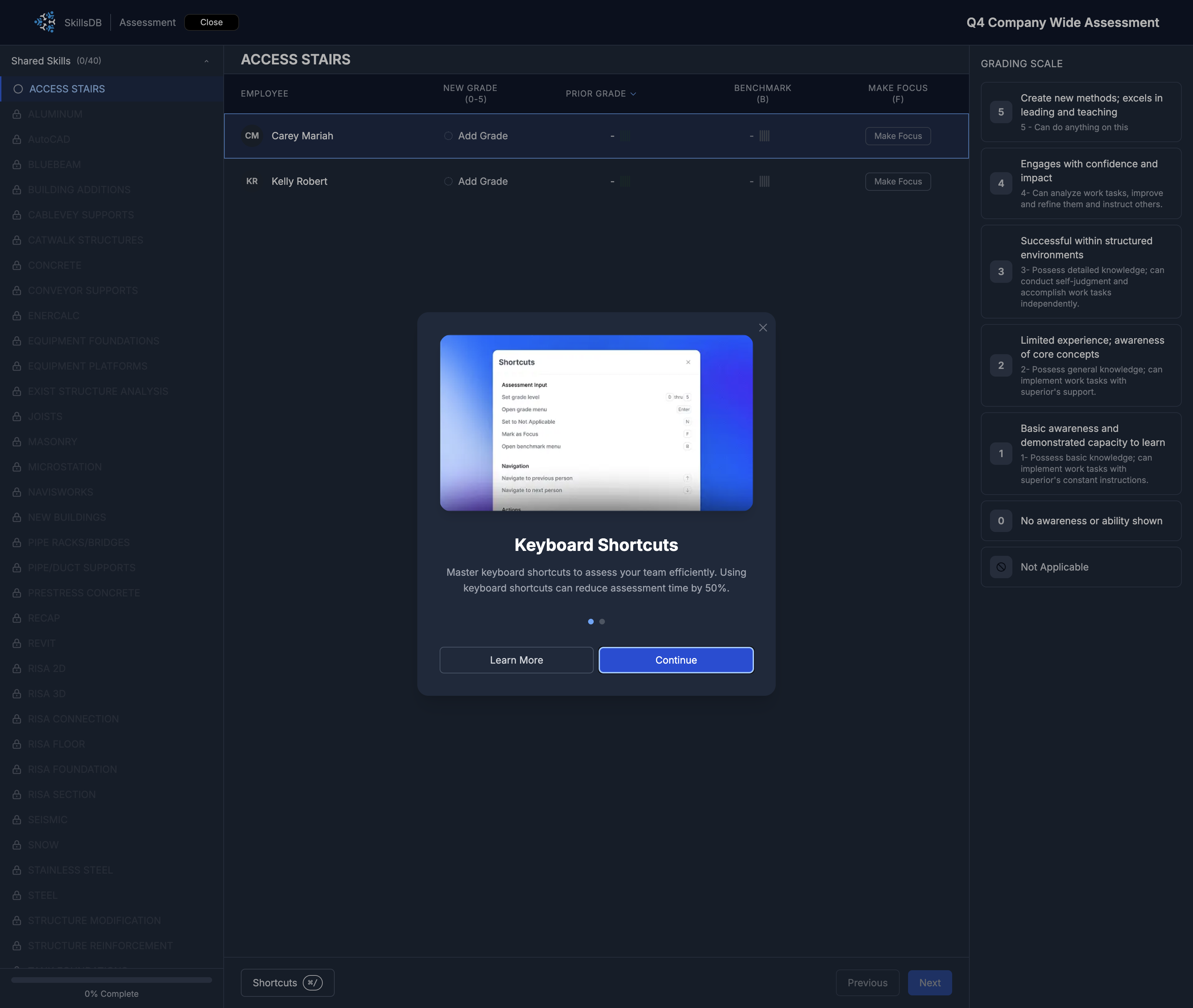
Task: Click the grade 1 badge in Grading Scale
Action: click(1001, 454)
